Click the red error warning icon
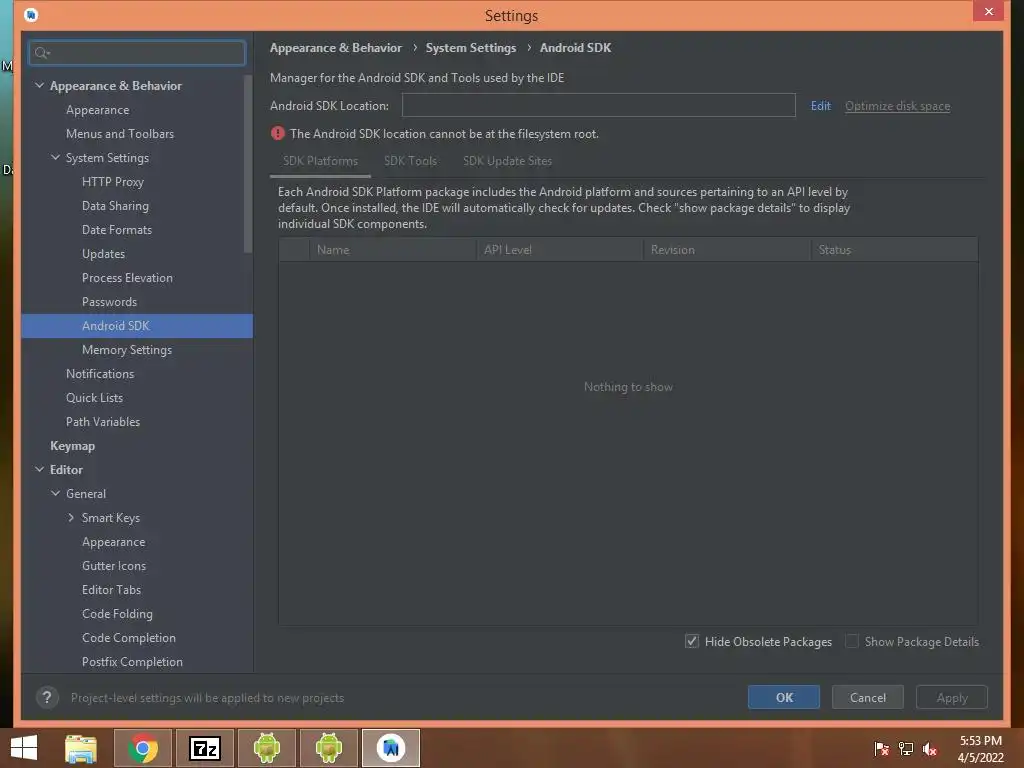Image resolution: width=1024 pixels, height=768 pixels. (278, 133)
